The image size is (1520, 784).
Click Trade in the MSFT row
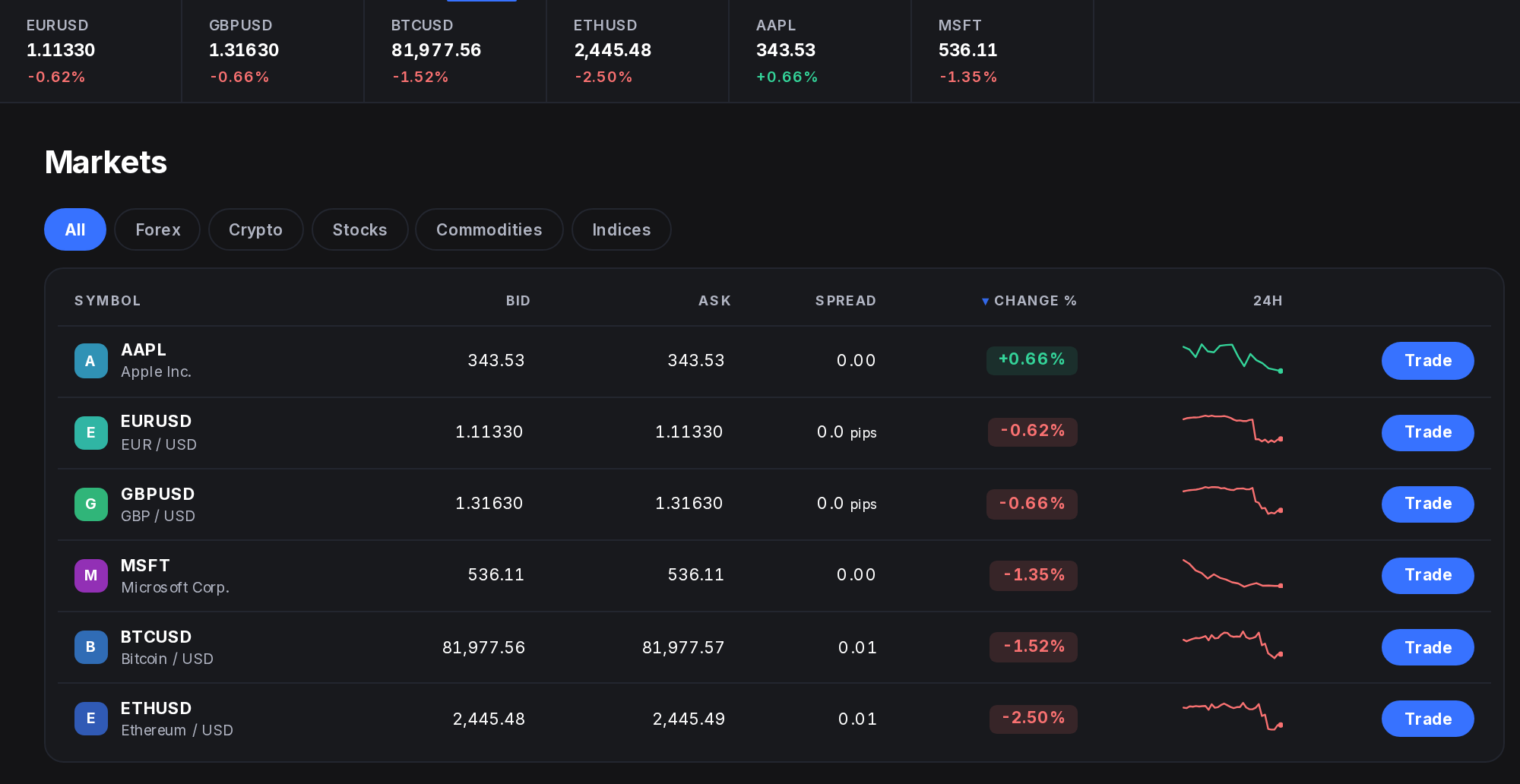coord(1427,575)
